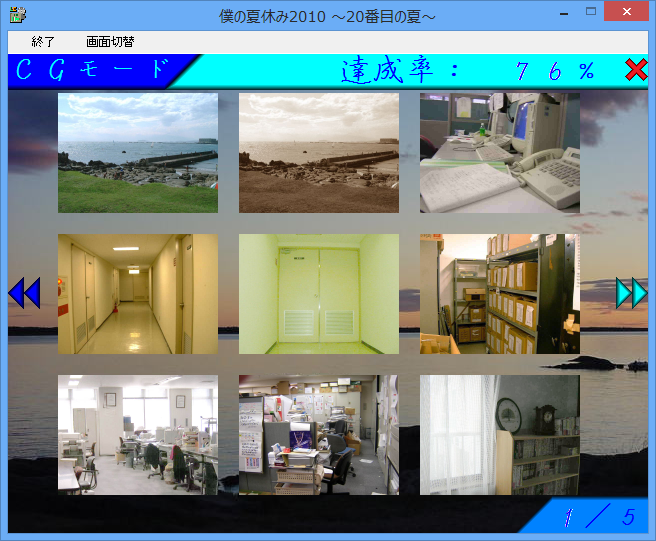
Task: Open the cluttered office cubicle image
Action: point(319,435)
